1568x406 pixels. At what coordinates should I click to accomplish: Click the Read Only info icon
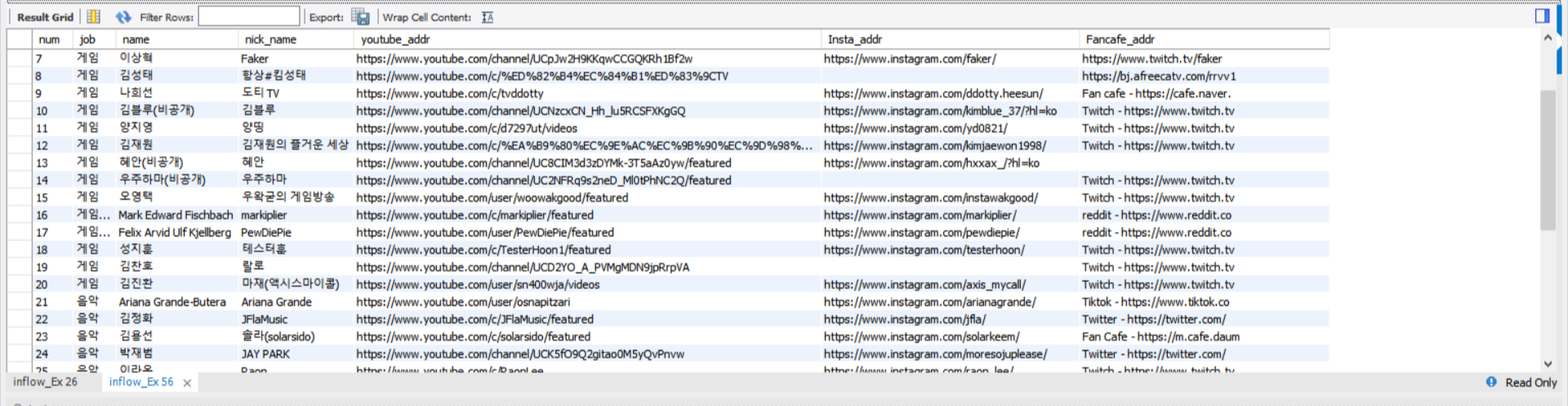[1491, 381]
